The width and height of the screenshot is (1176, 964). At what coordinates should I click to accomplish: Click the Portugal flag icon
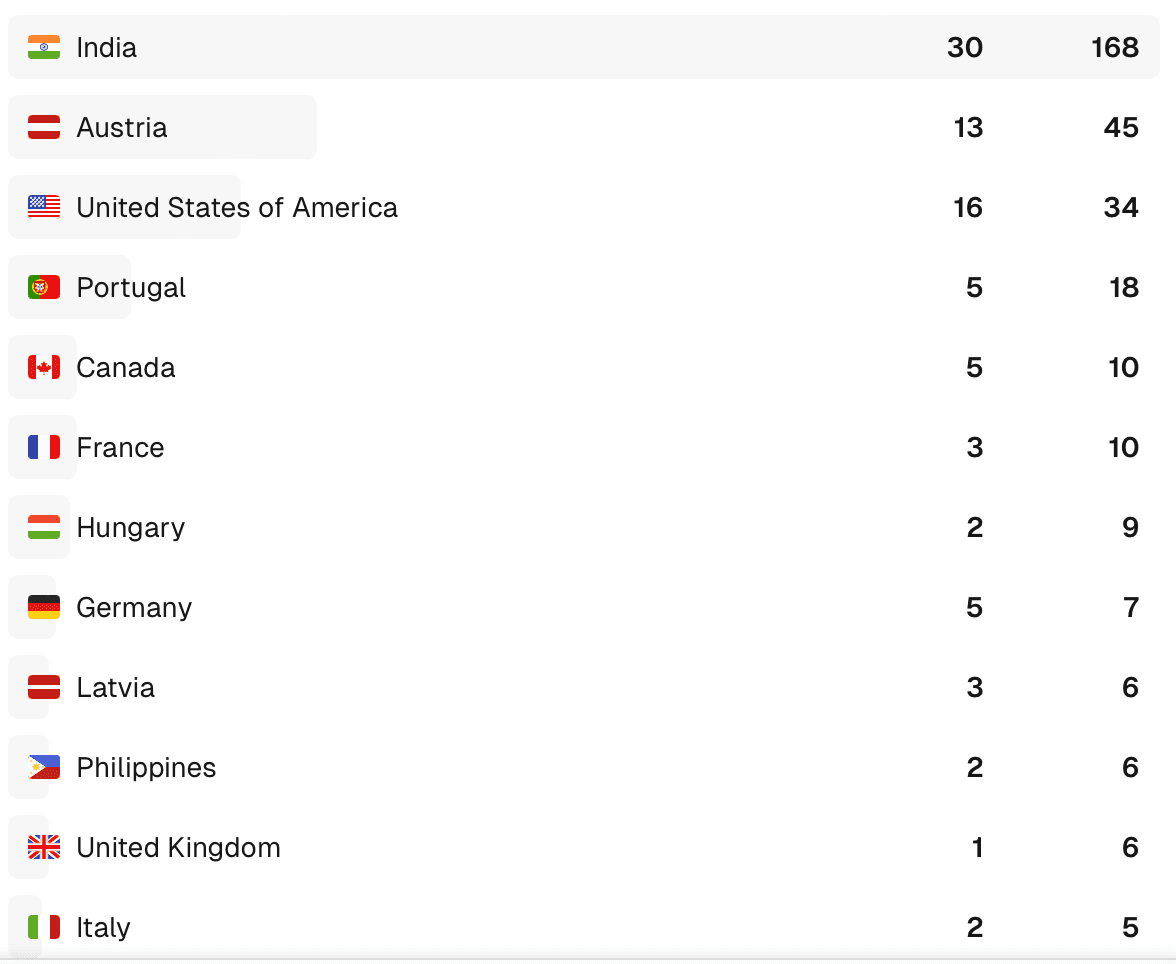(44, 287)
